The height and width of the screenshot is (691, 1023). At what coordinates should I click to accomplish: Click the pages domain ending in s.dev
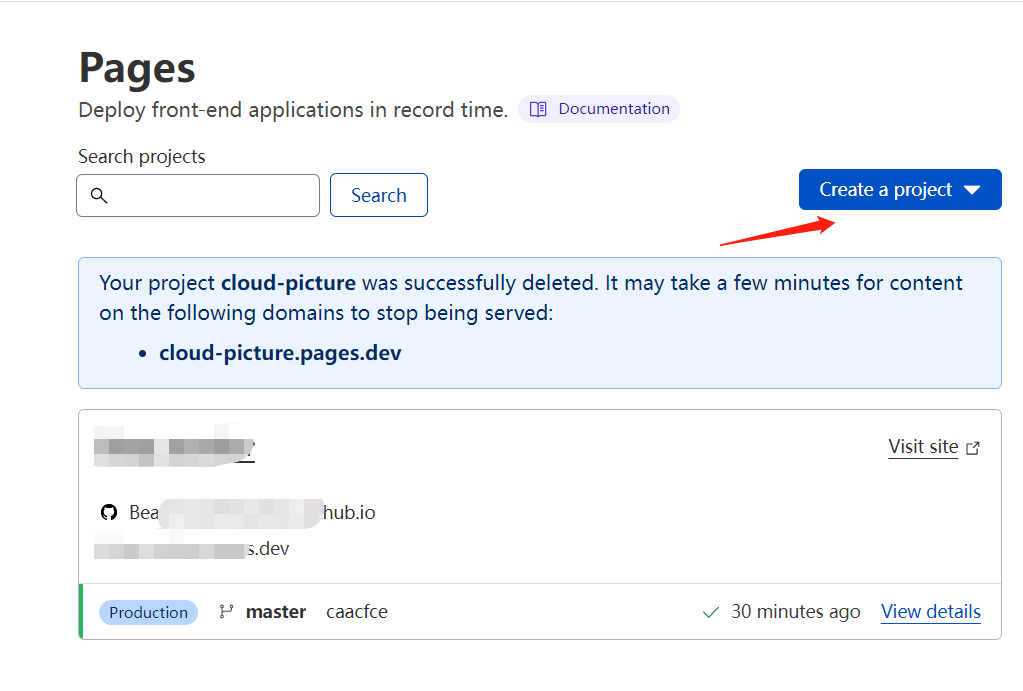[191, 549]
